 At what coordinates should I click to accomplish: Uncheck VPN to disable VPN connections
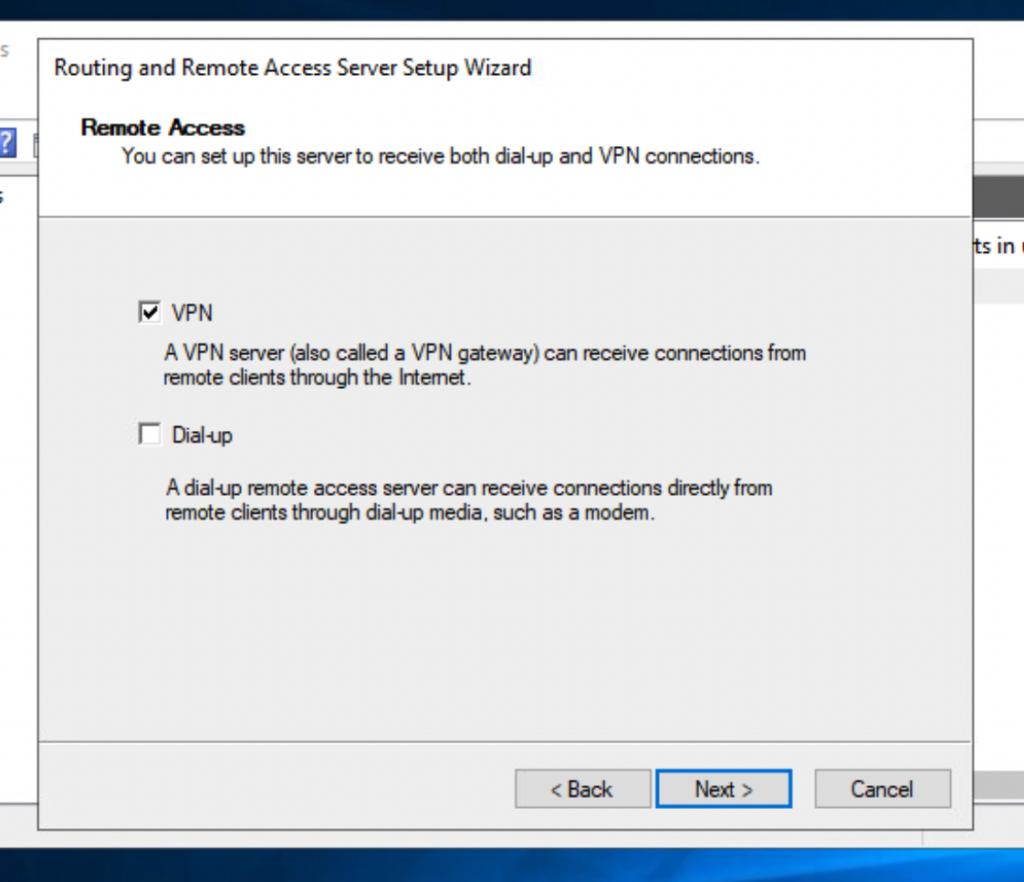(148, 313)
